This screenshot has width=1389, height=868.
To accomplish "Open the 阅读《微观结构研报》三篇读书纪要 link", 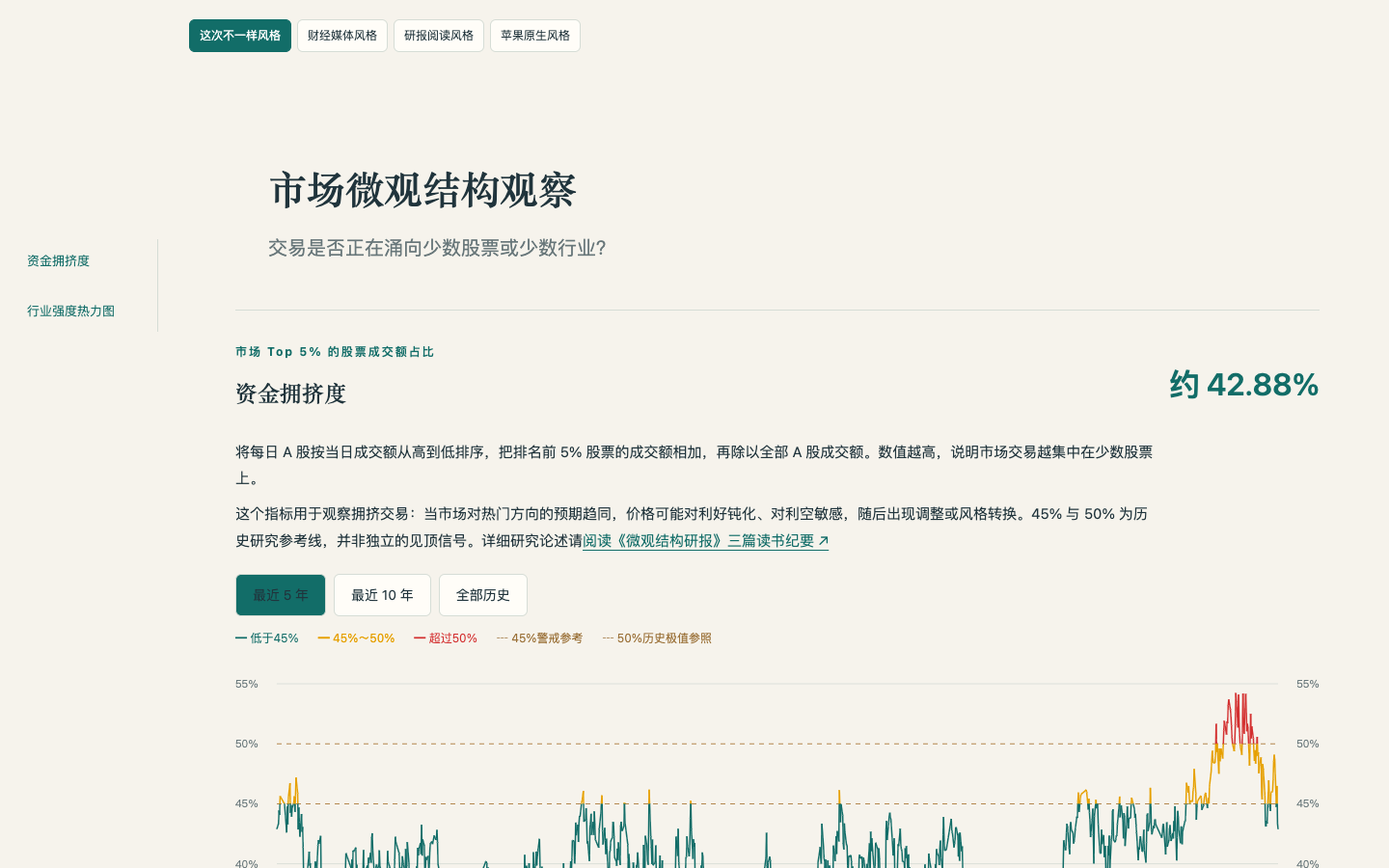I will coord(705,541).
